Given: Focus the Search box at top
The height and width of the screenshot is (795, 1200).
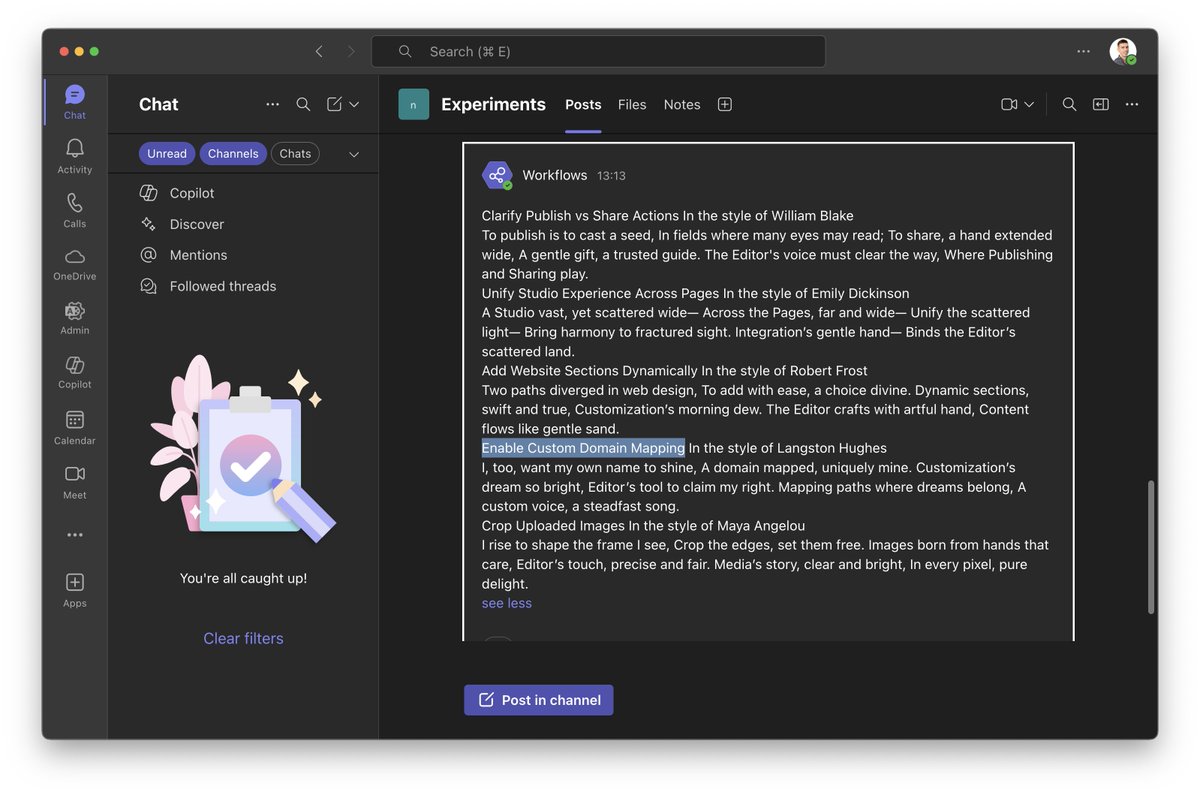Looking at the screenshot, I should (598, 51).
